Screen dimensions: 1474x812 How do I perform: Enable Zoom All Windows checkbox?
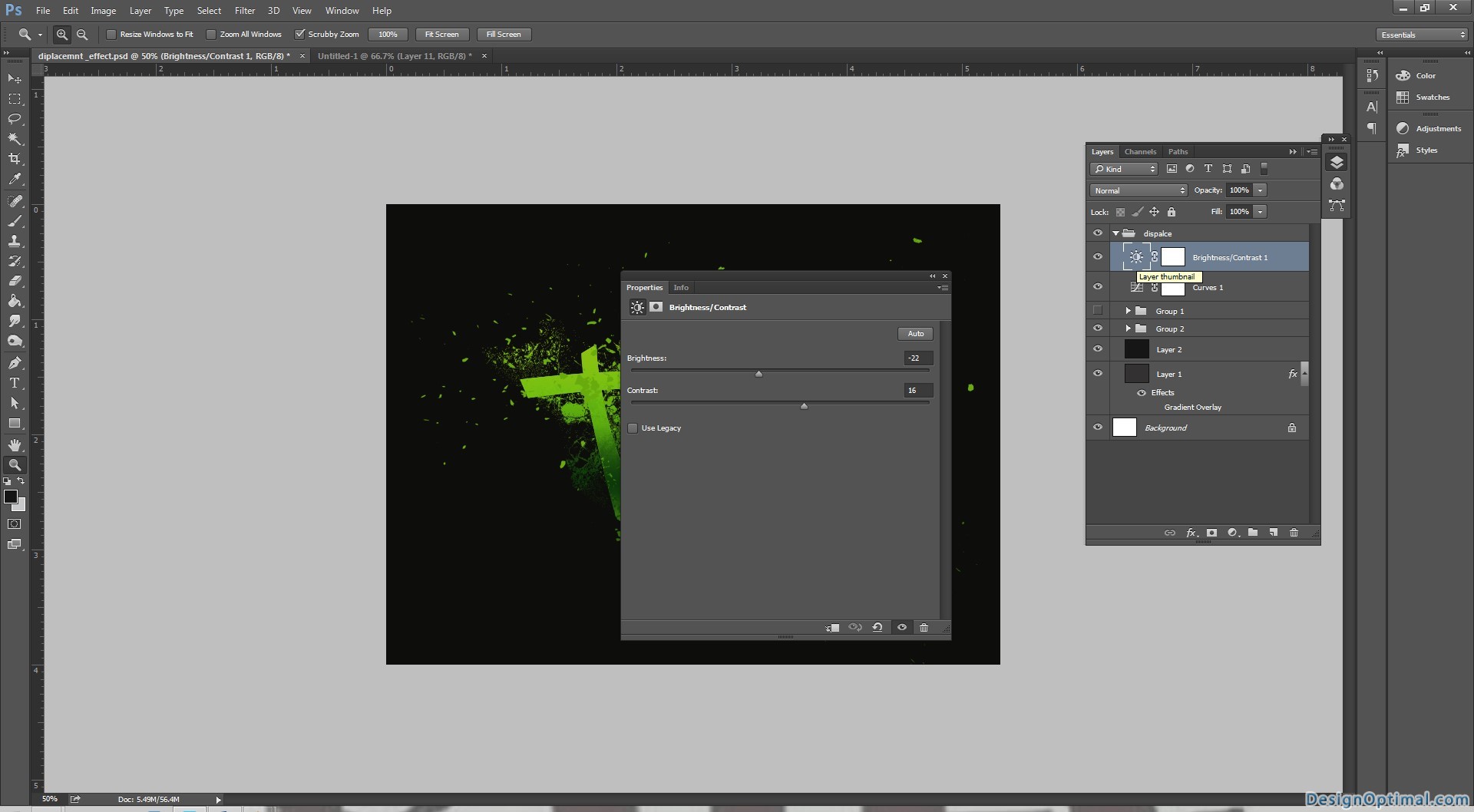[x=211, y=34]
